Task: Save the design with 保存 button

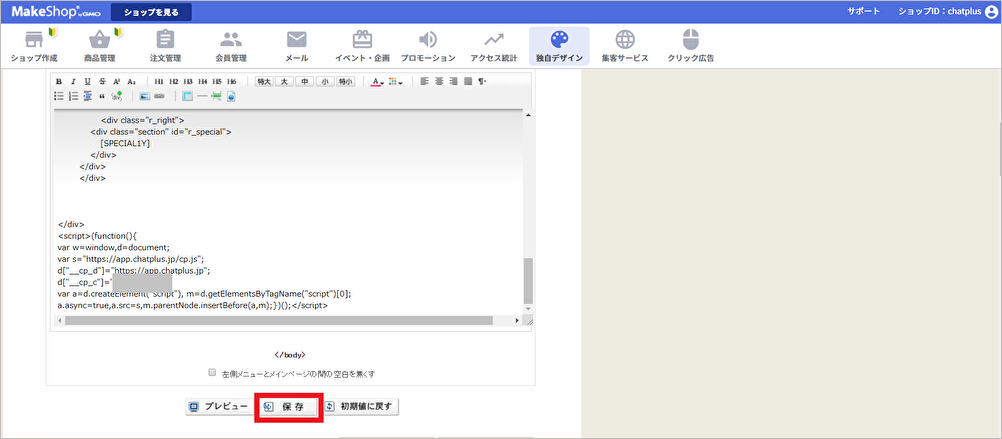Action: tap(289, 406)
